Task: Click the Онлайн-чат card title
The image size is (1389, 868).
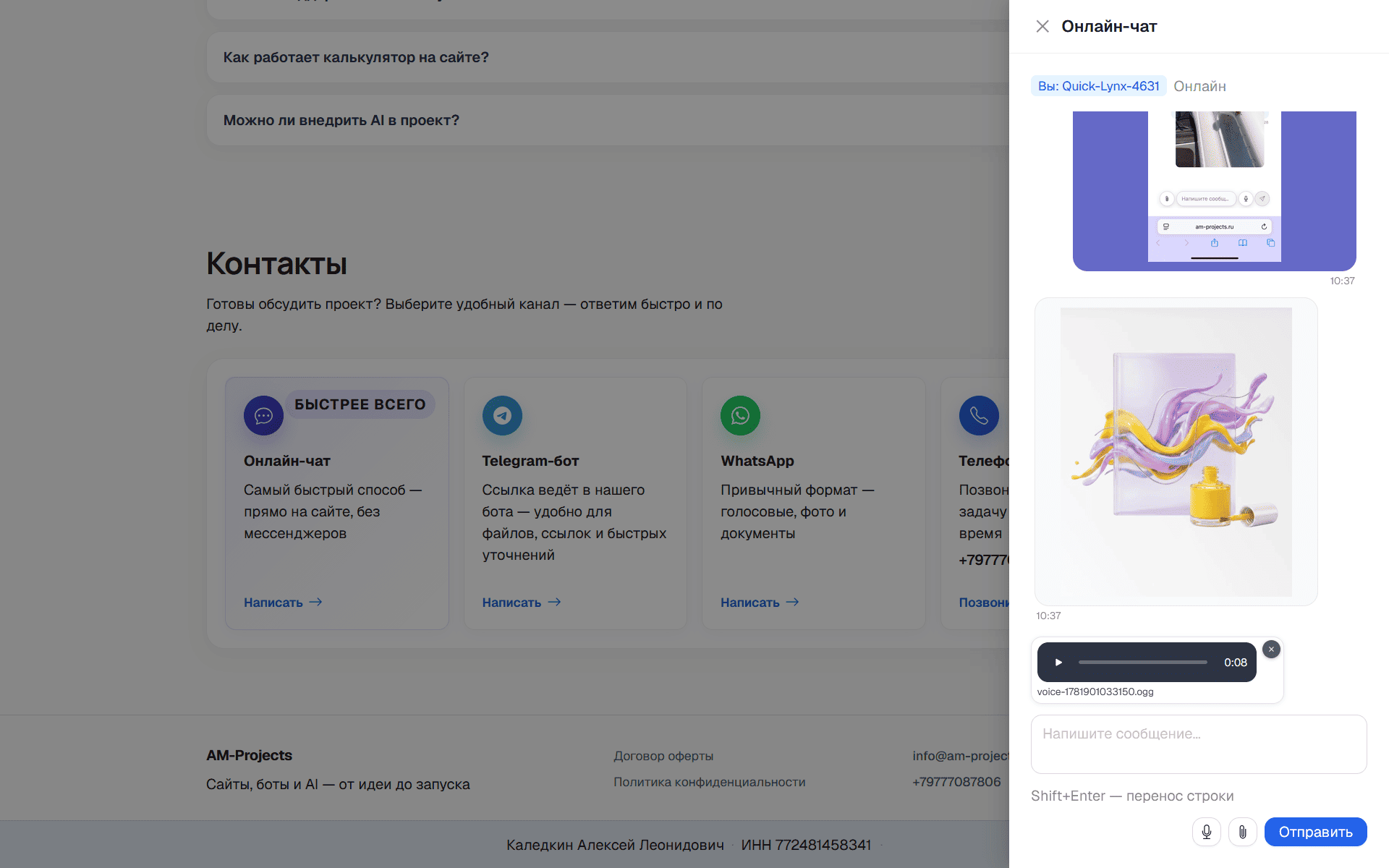Action: click(x=287, y=461)
